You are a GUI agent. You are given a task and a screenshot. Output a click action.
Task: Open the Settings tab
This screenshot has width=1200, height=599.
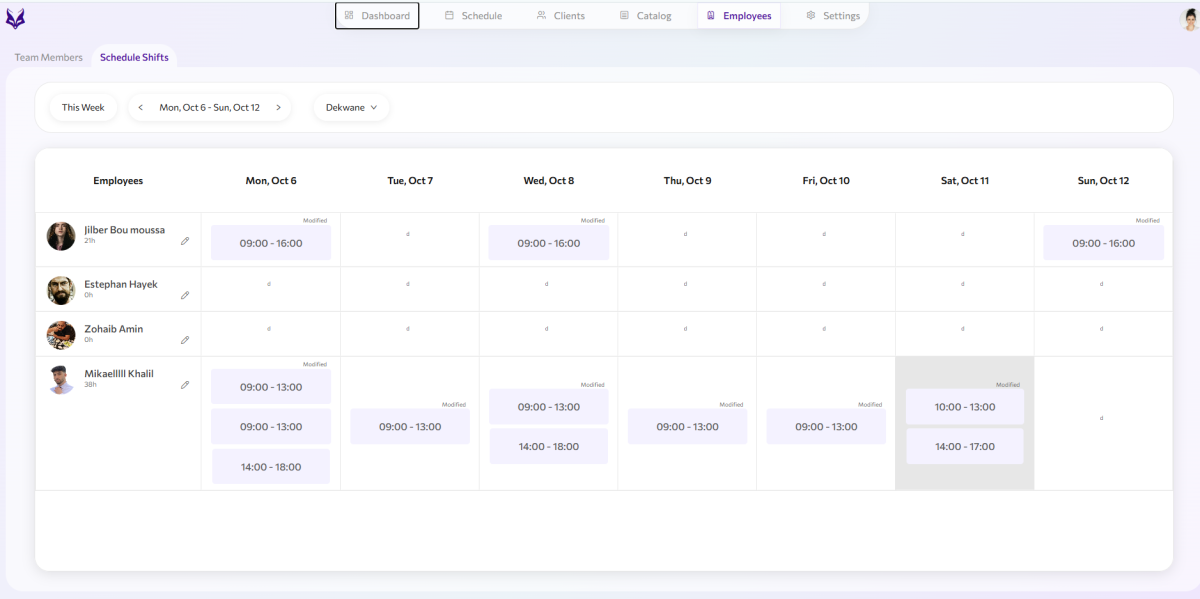(832, 16)
